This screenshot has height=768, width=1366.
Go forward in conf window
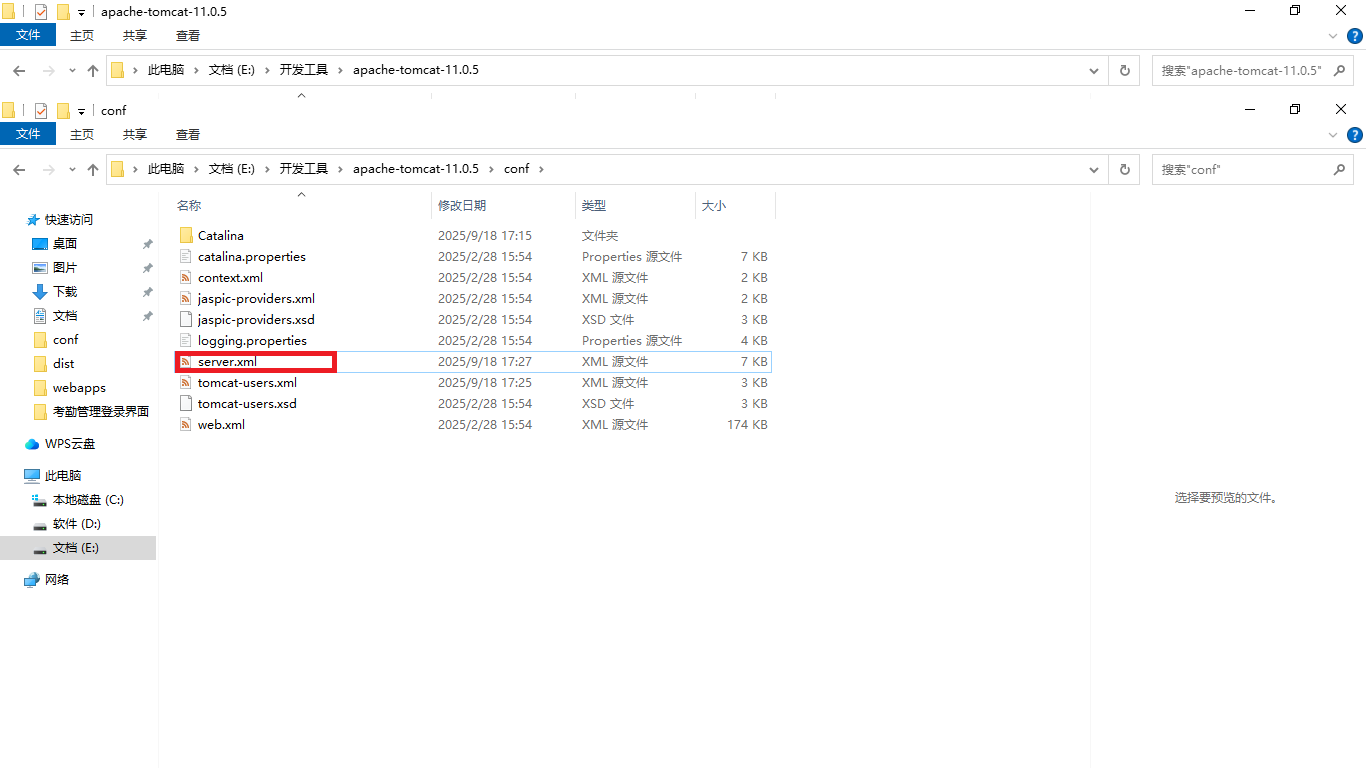click(48, 170)
